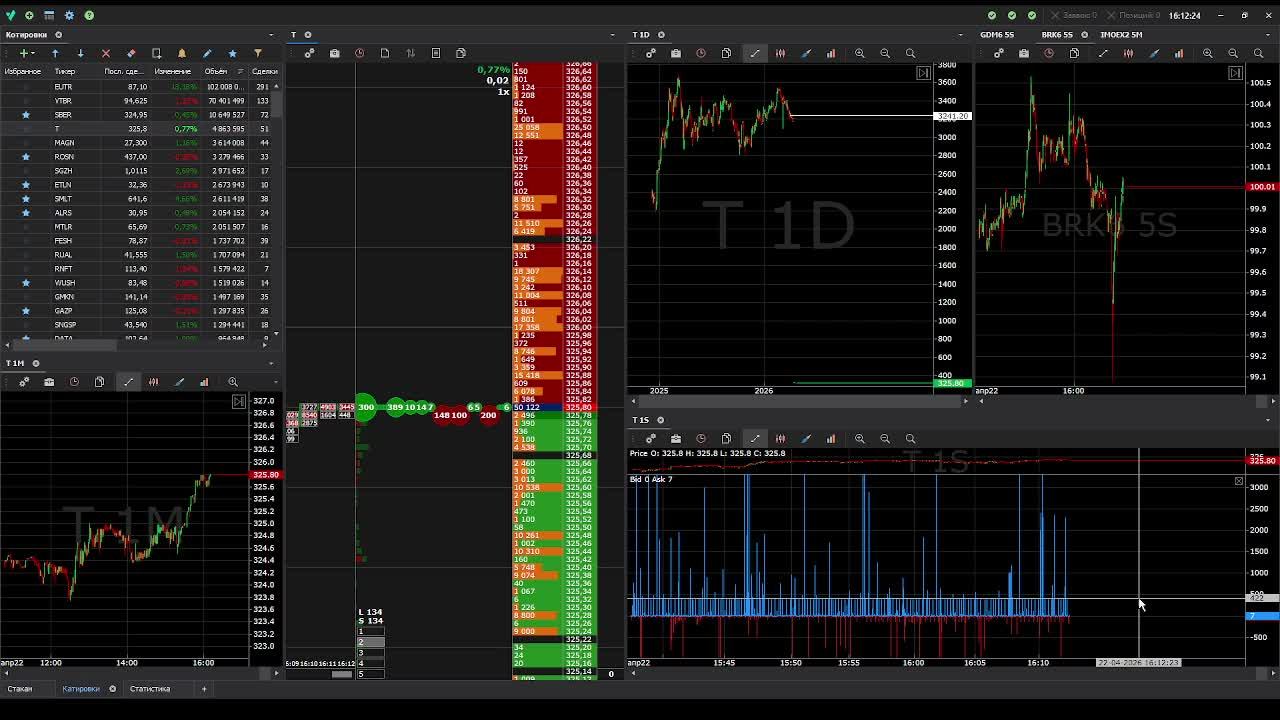Viewport: 1280px width, 720px height.
Task: Toggle favorite star for SMLT row
Action: coord(26,199)
